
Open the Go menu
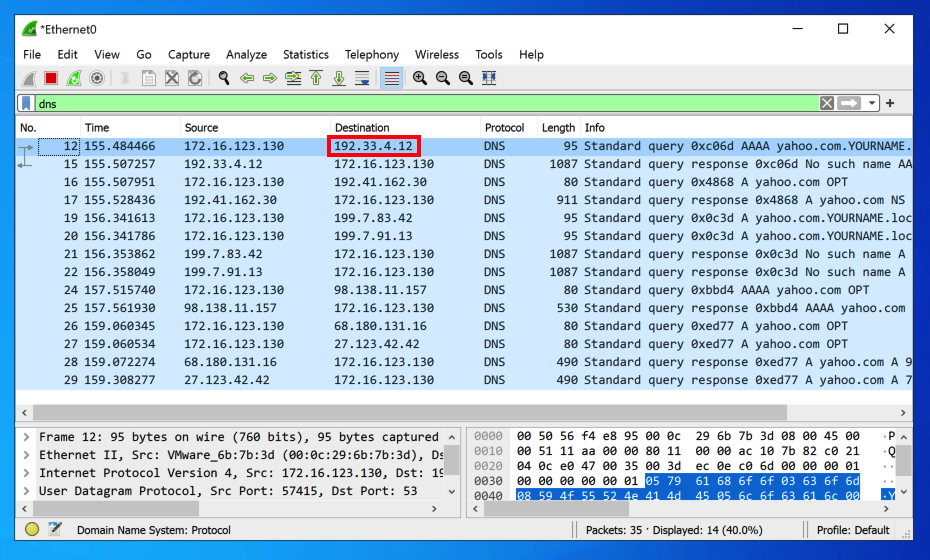[144, 55]
